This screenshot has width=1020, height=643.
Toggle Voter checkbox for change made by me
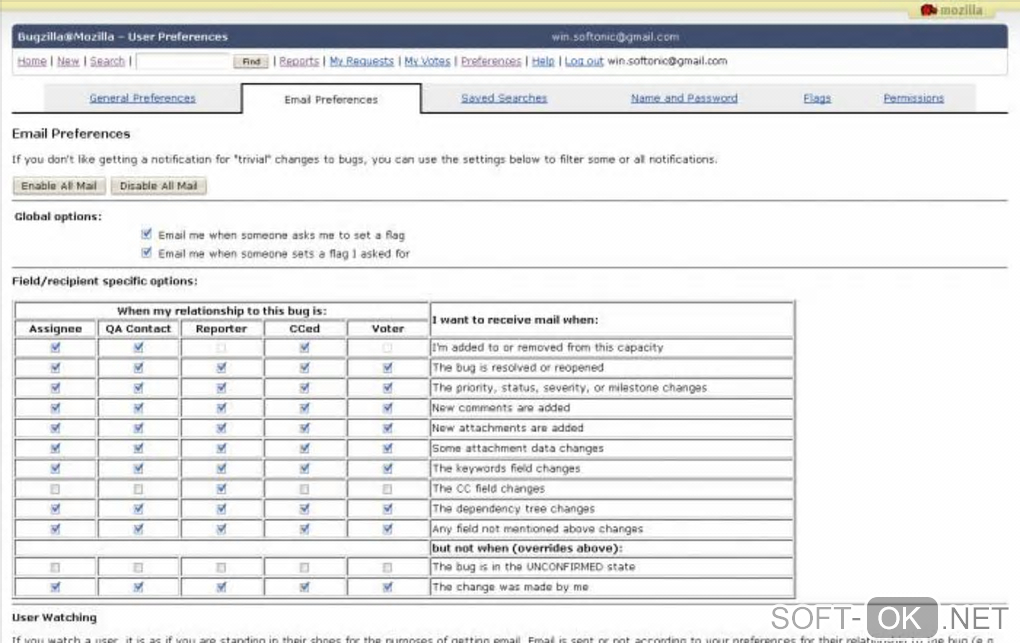pyautogui.click(x=388, y=587)
